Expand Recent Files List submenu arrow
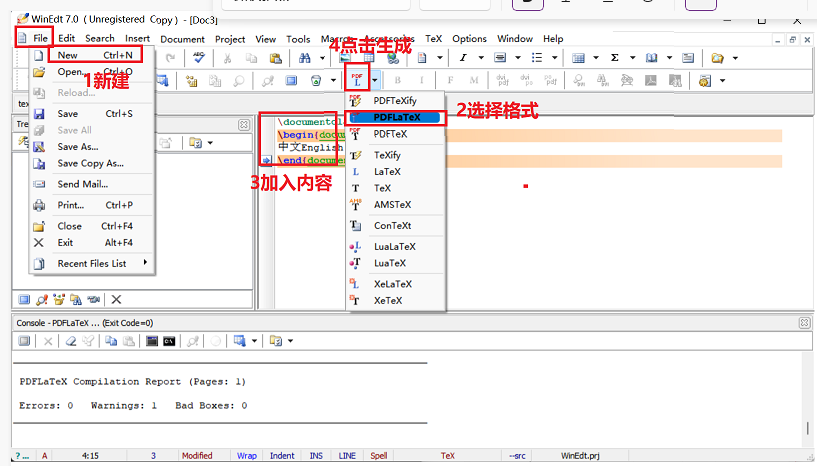817x466 pixels. tap(145, 263)
